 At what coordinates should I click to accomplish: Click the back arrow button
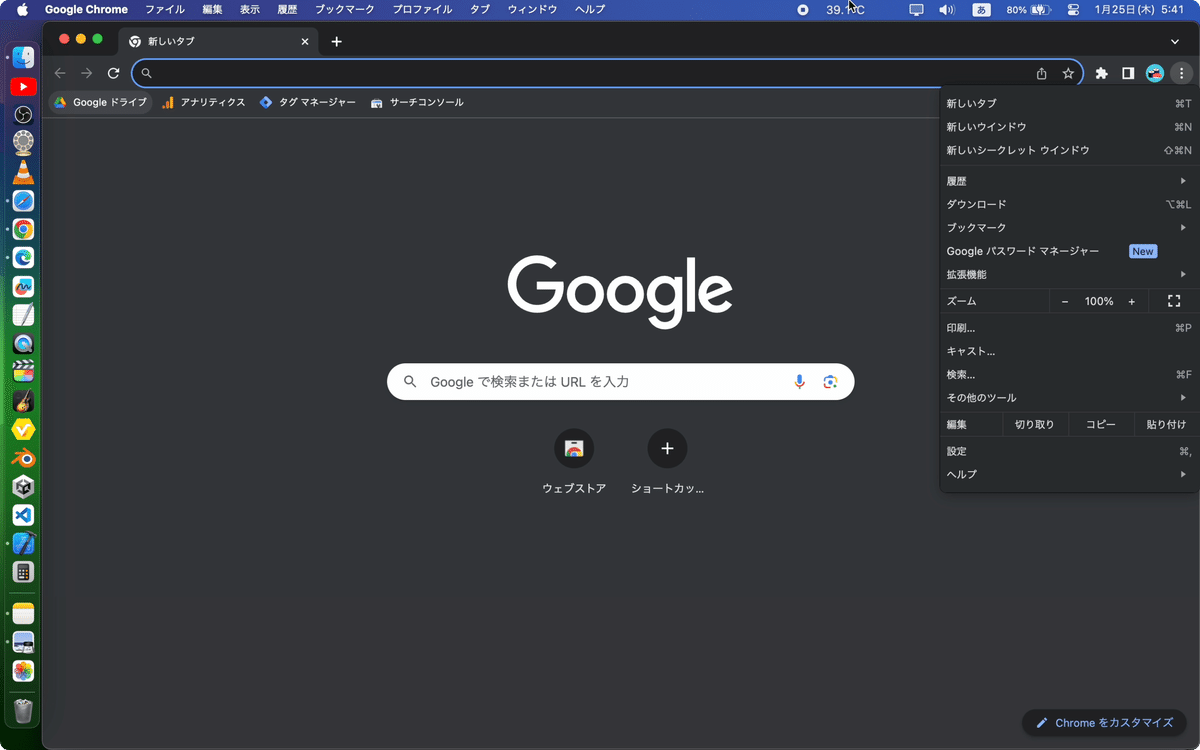[x=60, y=73]
